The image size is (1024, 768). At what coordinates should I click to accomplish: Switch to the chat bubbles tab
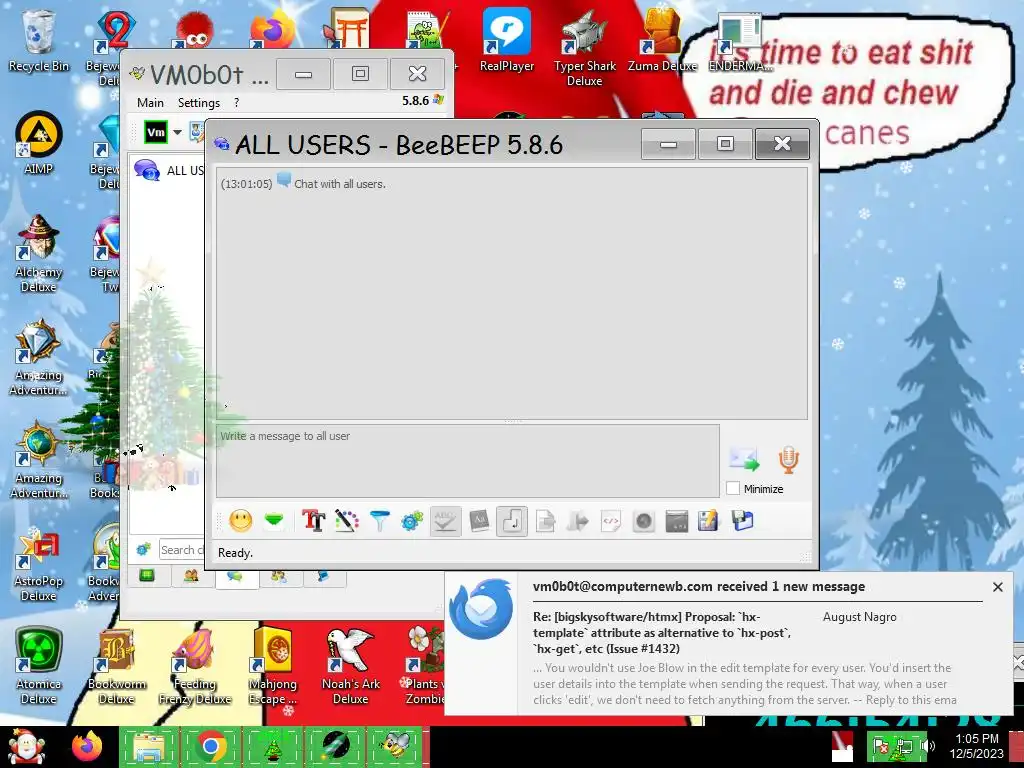click(x=234, y=577)
